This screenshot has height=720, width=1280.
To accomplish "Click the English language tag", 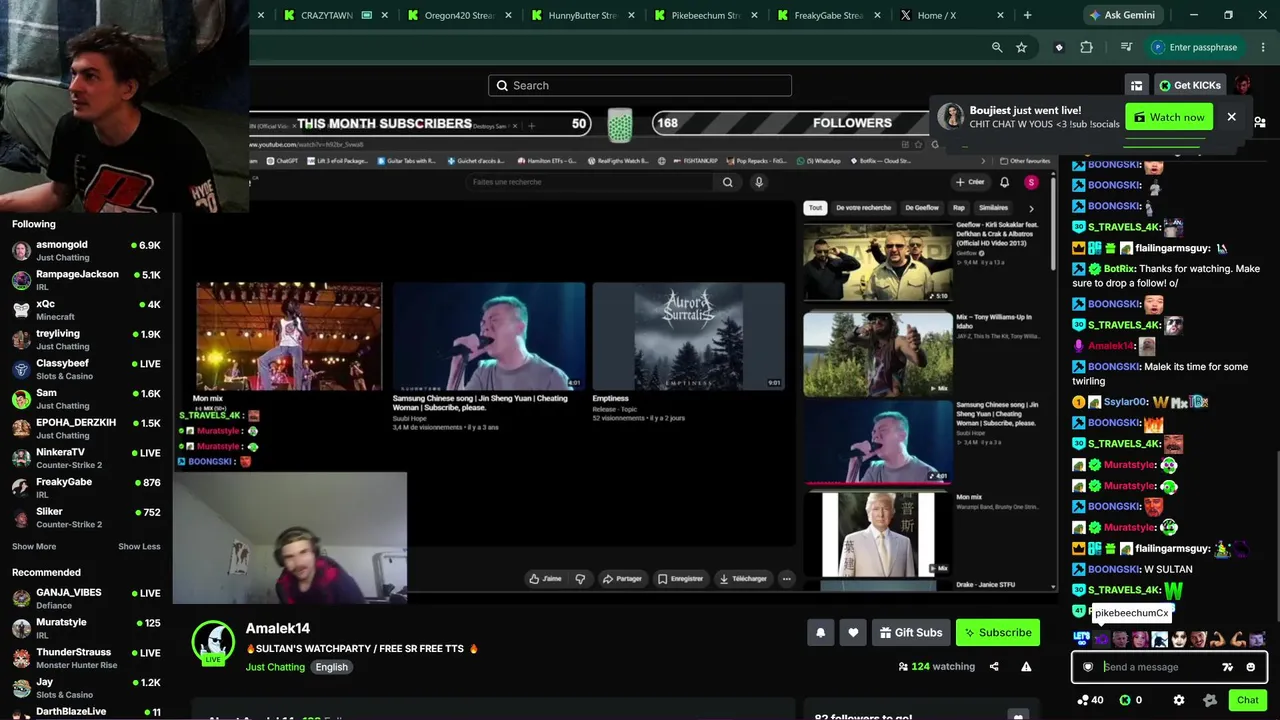I will (x=332, y=667).
